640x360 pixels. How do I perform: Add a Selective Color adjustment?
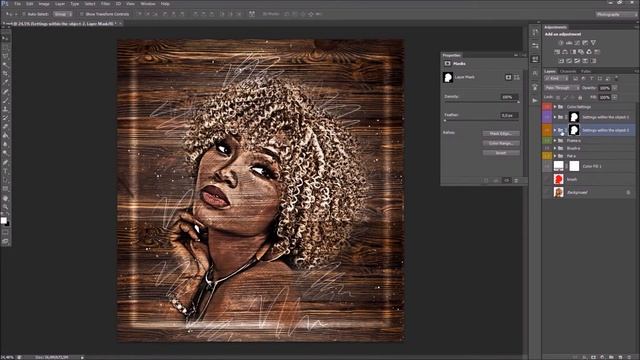click(593, 61)
